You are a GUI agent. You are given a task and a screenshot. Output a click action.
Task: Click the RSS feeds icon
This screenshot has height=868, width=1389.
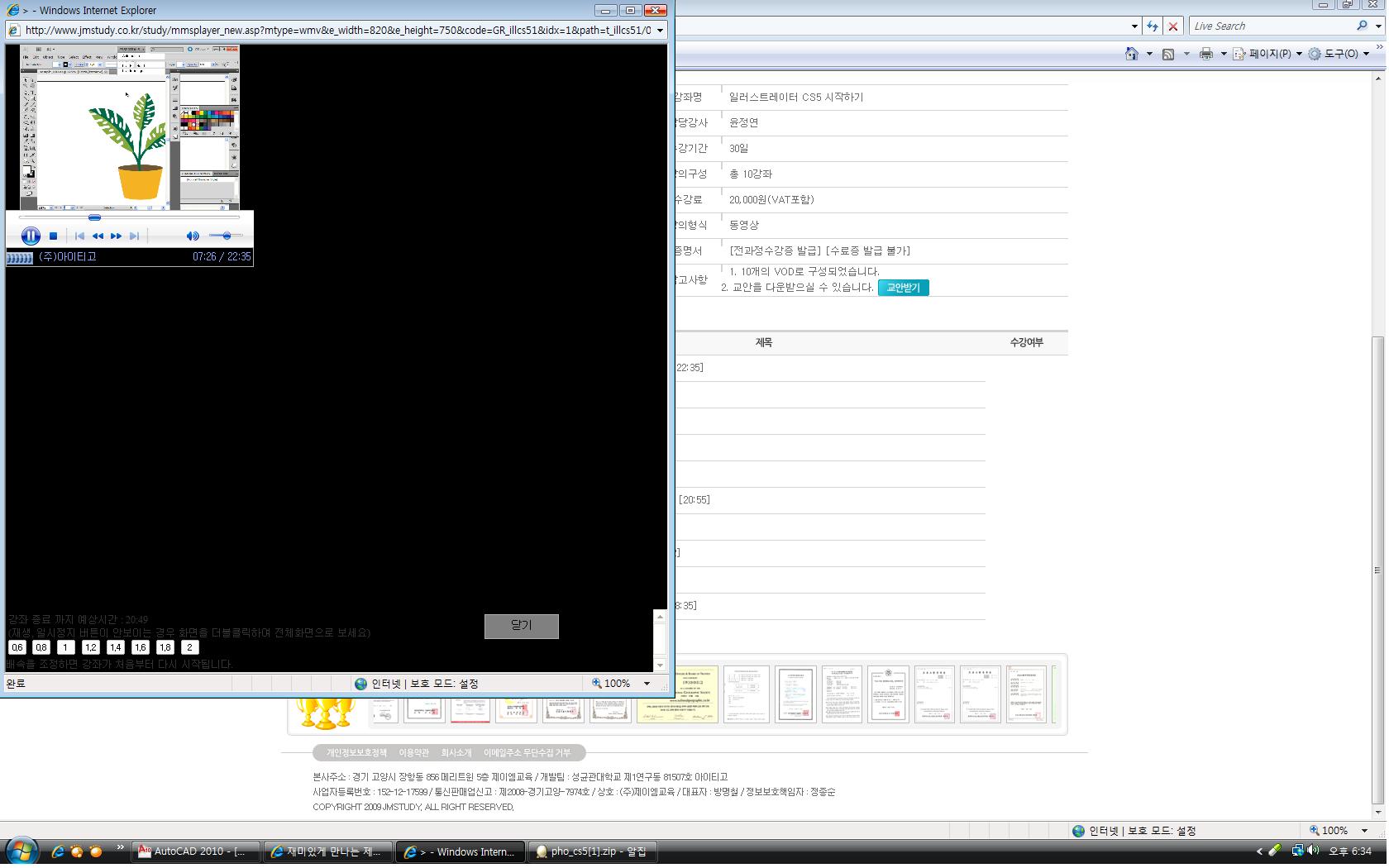(1168, 54)
